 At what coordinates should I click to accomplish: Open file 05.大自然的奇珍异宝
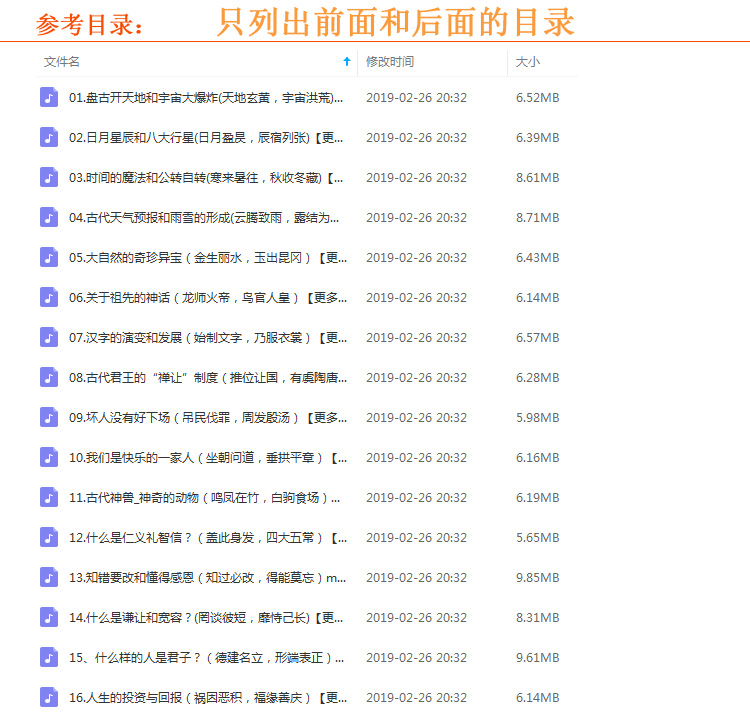[x=206, y=257]
